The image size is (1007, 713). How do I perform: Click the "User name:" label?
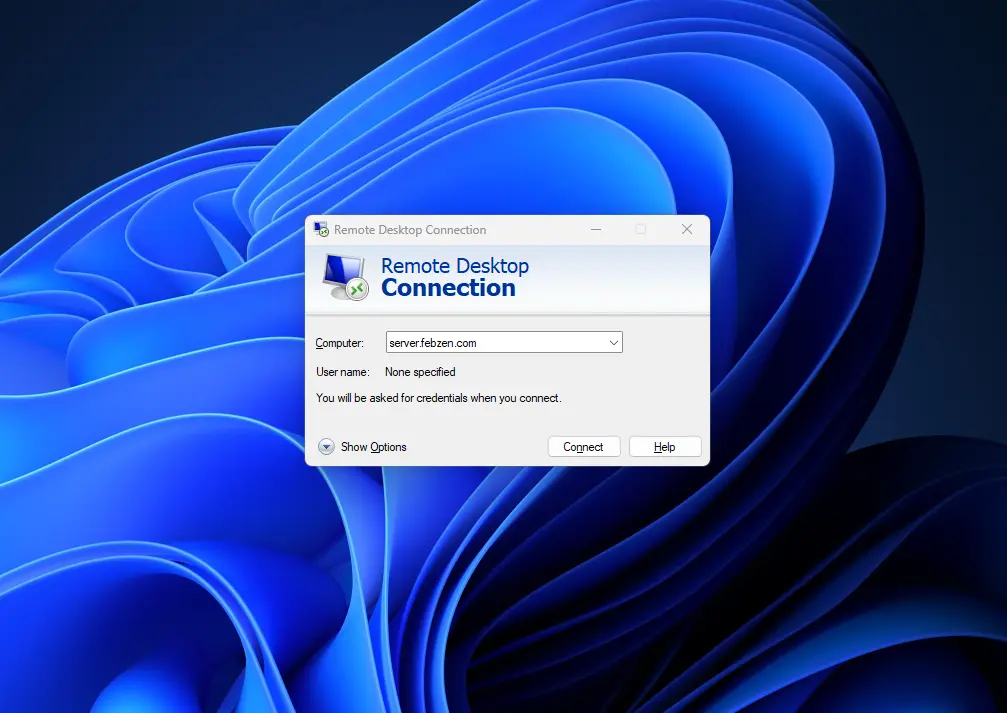coord(343,372)
